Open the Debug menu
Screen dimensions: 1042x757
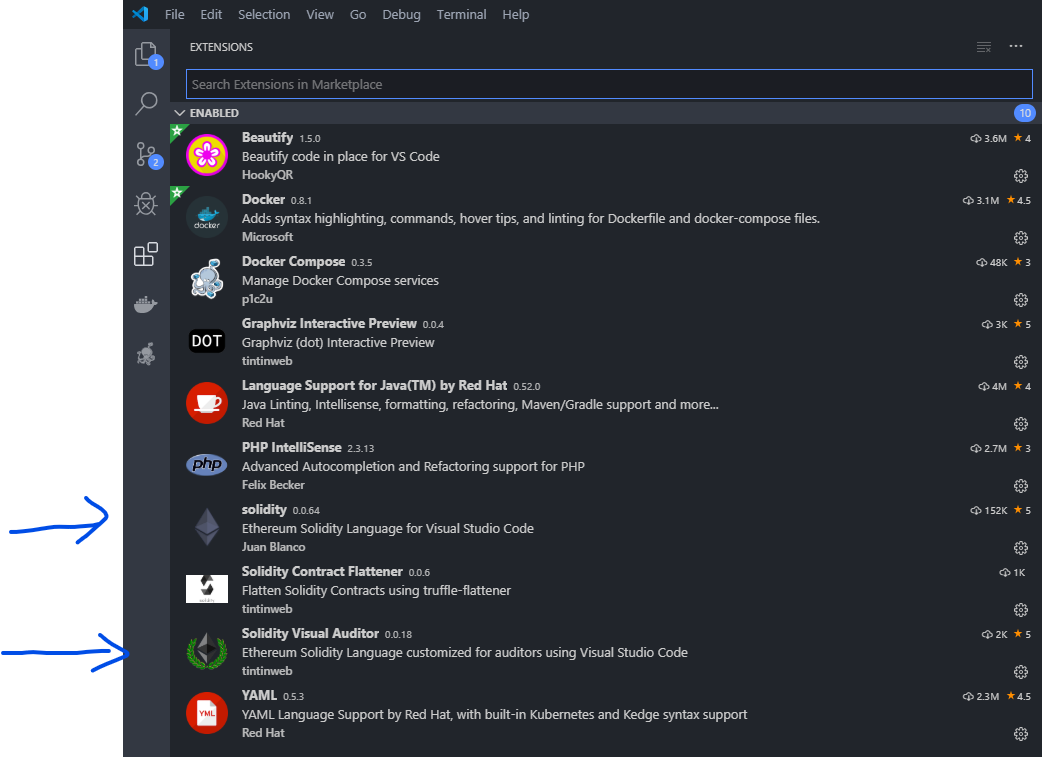(x=401, y=14)
